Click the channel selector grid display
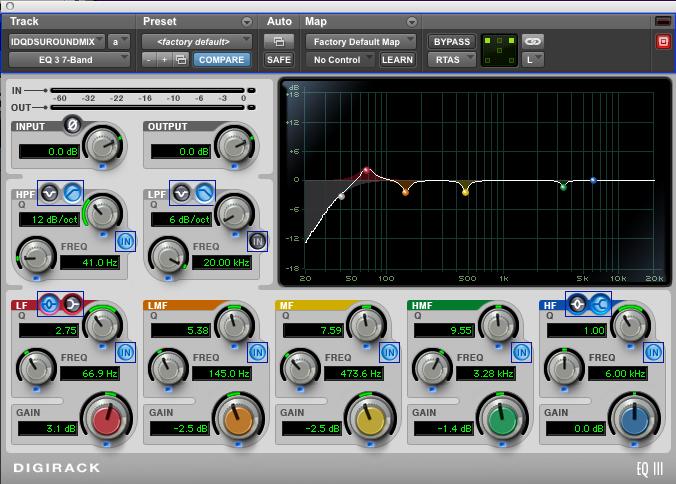This screenshot has height=484, width=676. tap(499, 50)
